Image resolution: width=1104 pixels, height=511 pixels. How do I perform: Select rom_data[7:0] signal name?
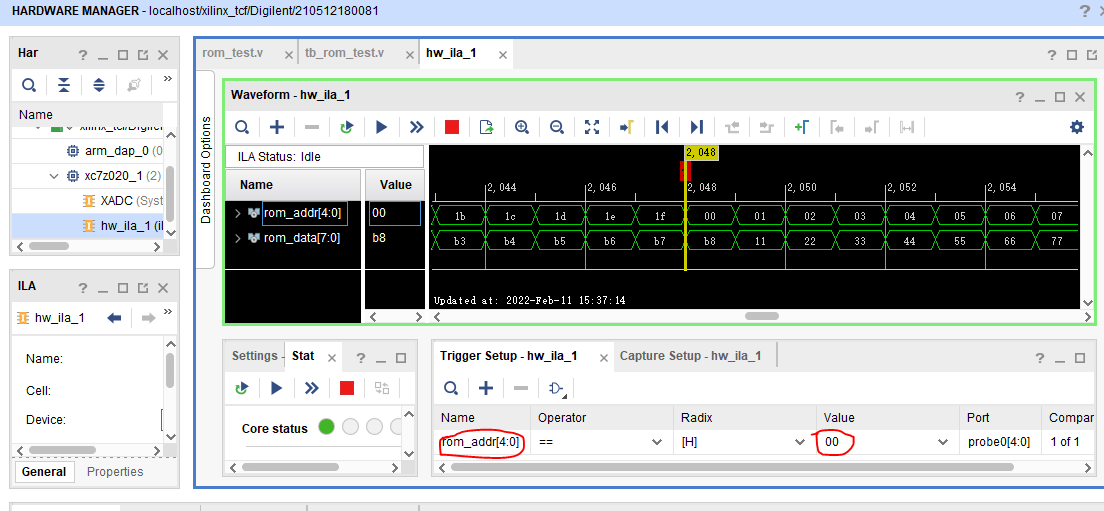click(302, 239)
